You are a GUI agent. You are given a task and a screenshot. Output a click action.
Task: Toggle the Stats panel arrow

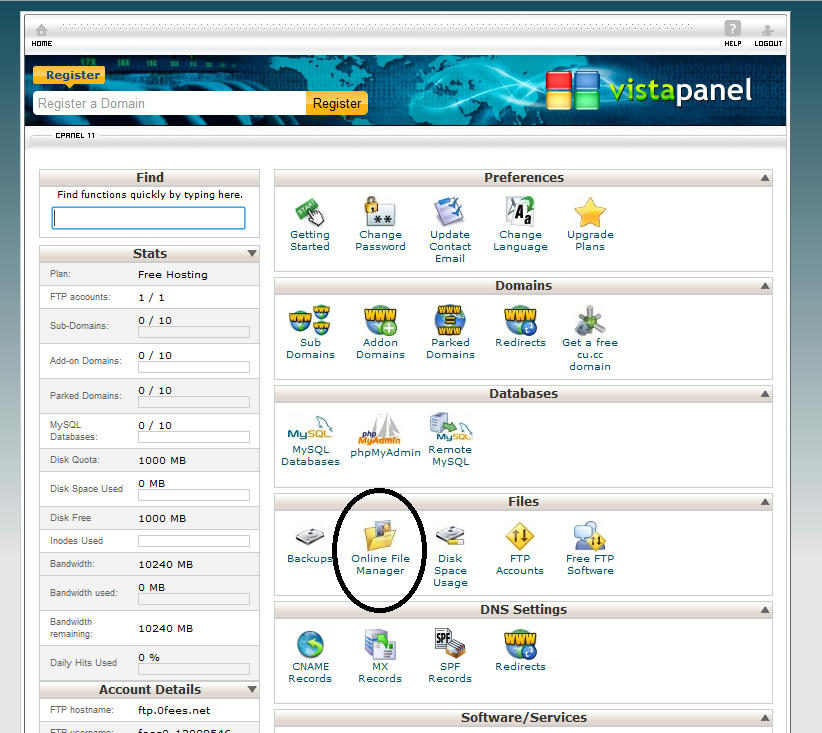click(252, 254)
